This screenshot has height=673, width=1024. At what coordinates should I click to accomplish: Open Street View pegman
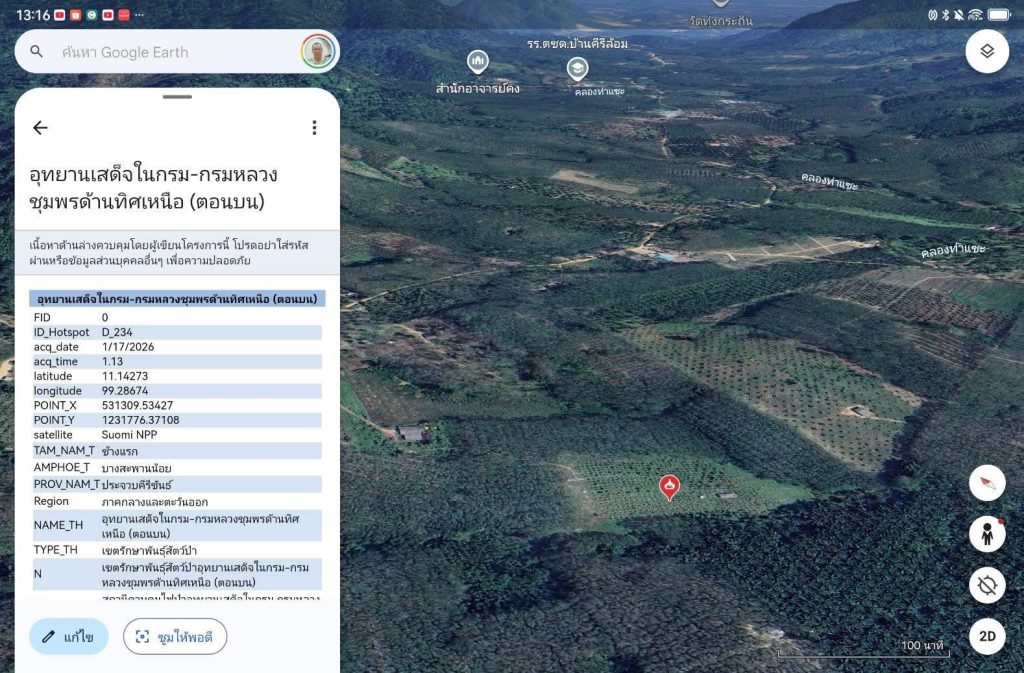click(x=987, y=534)
